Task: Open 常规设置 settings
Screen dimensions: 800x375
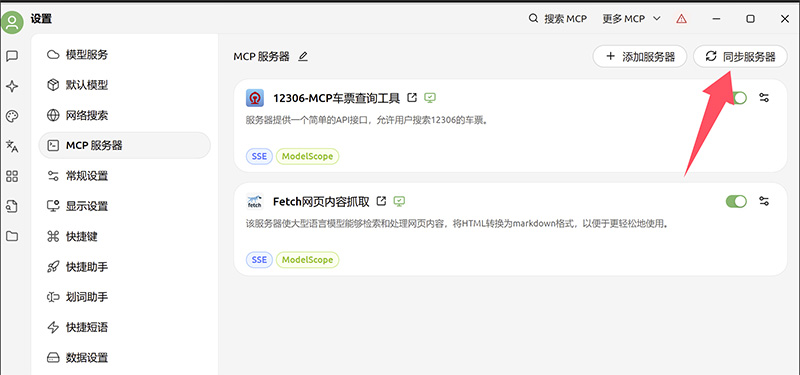Action: click(x=124, y=176)
